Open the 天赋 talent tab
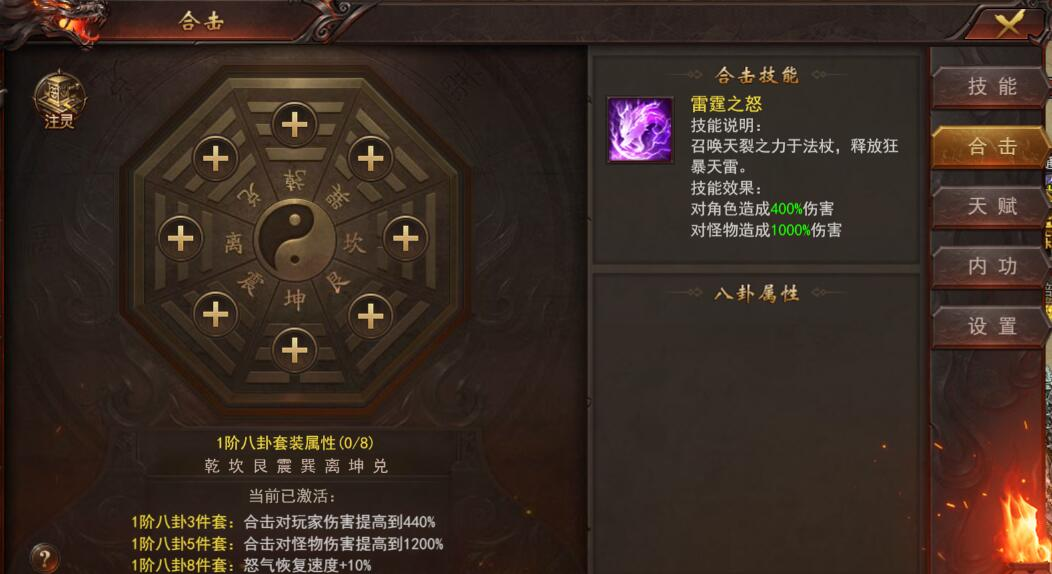This screenshot has height=574, width=1052. pyautogui.click(x=990, y=207)
